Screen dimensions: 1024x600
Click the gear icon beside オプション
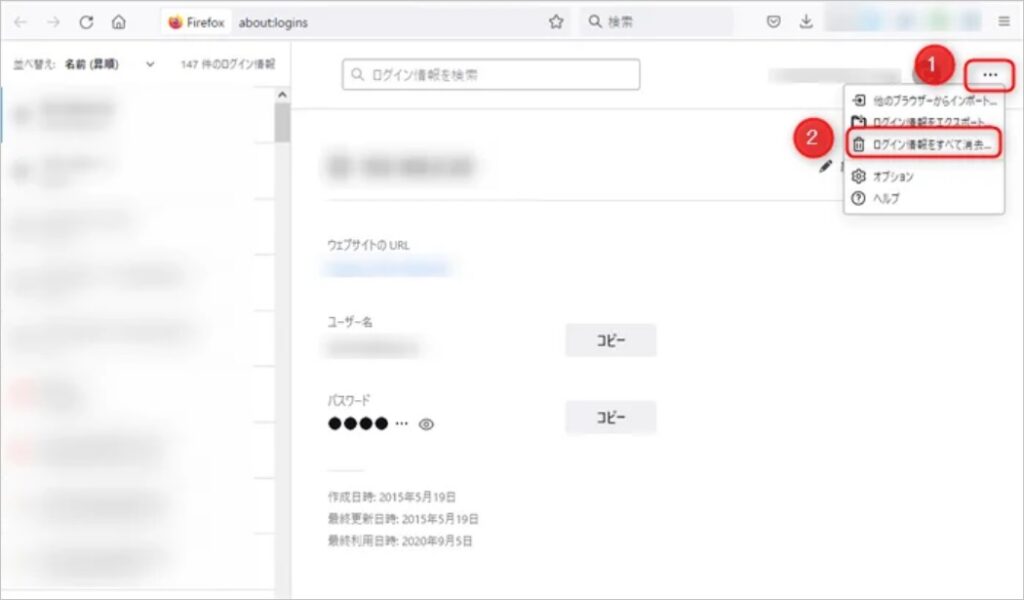point(855,175)
